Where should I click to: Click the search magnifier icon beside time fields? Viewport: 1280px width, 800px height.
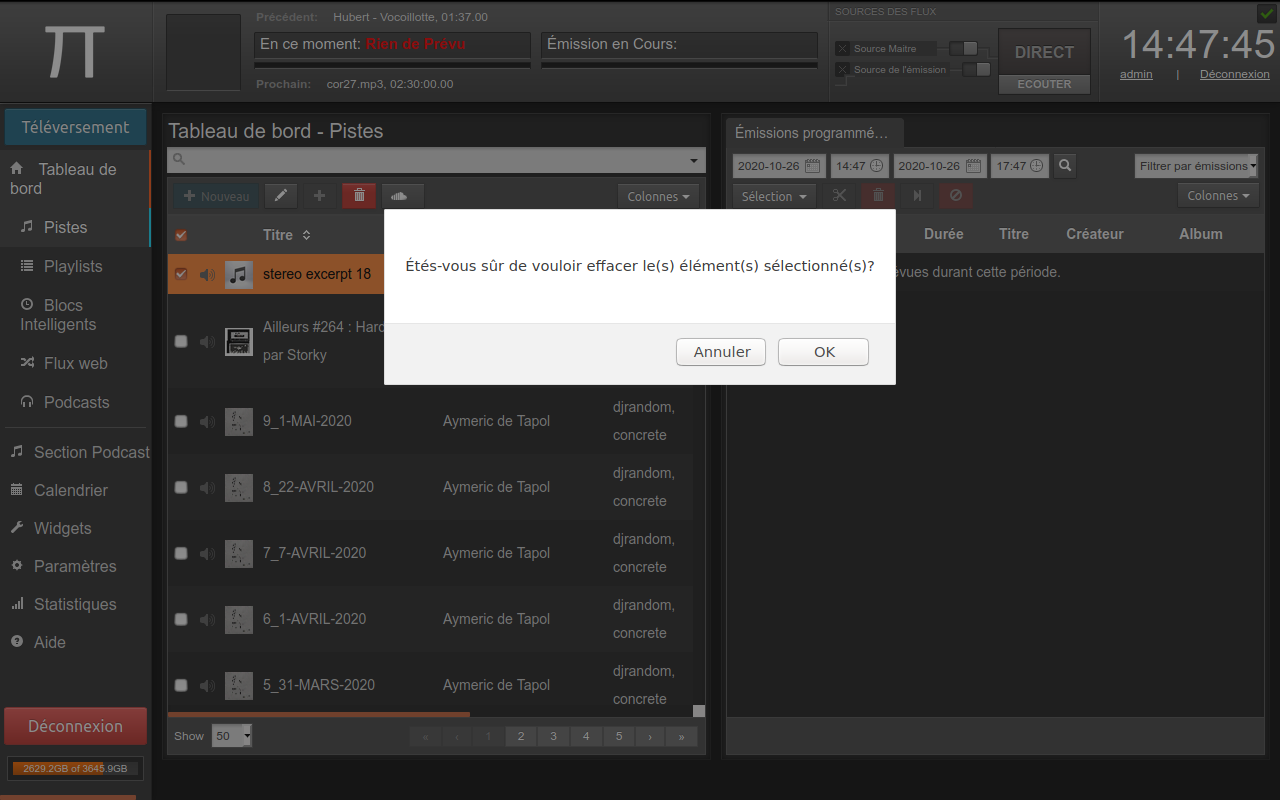(1065, 165)
